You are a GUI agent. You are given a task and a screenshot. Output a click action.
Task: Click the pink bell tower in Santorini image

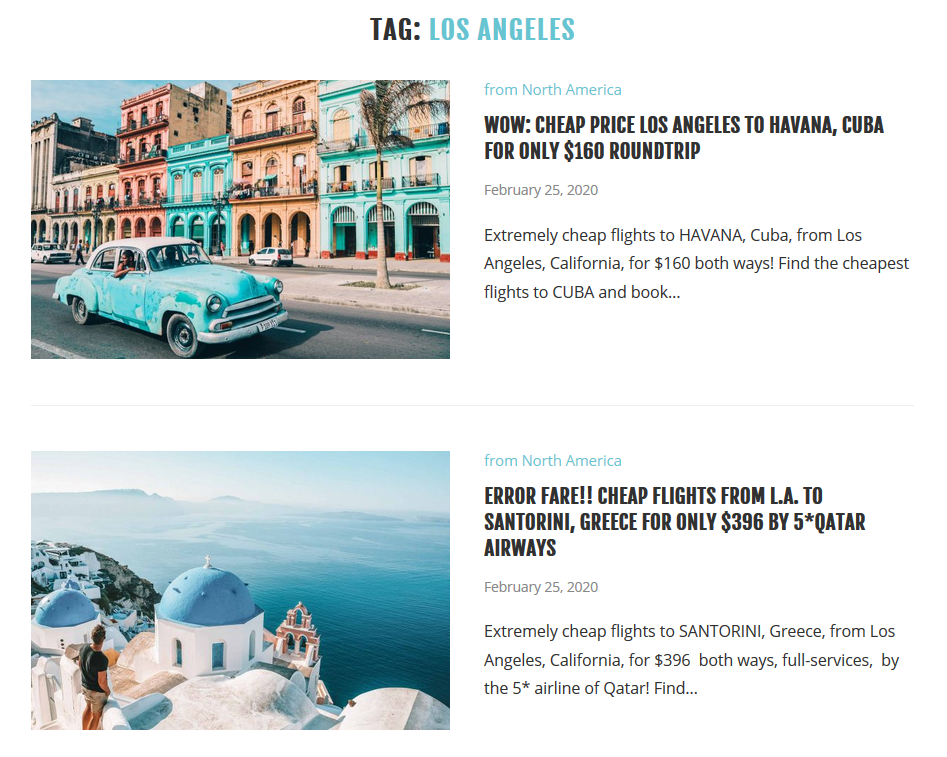298,633
